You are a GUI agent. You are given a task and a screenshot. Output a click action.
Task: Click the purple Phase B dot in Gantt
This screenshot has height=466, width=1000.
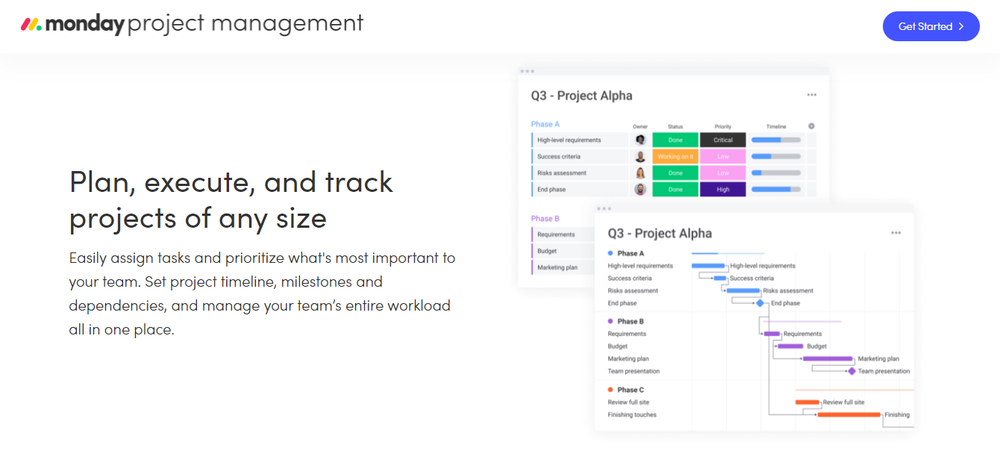[610, 321]
